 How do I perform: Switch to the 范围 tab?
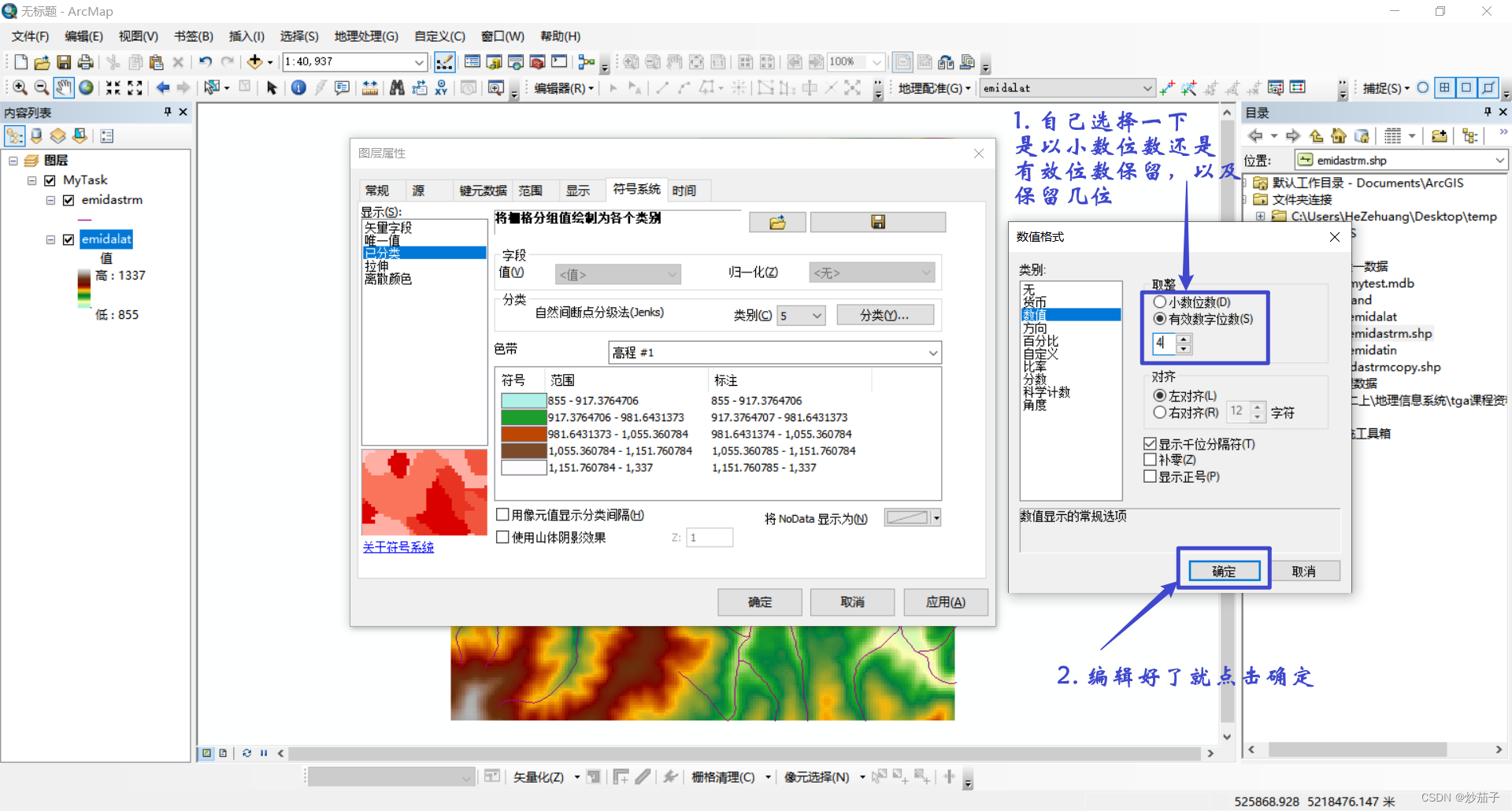click(x=531, y=191)
